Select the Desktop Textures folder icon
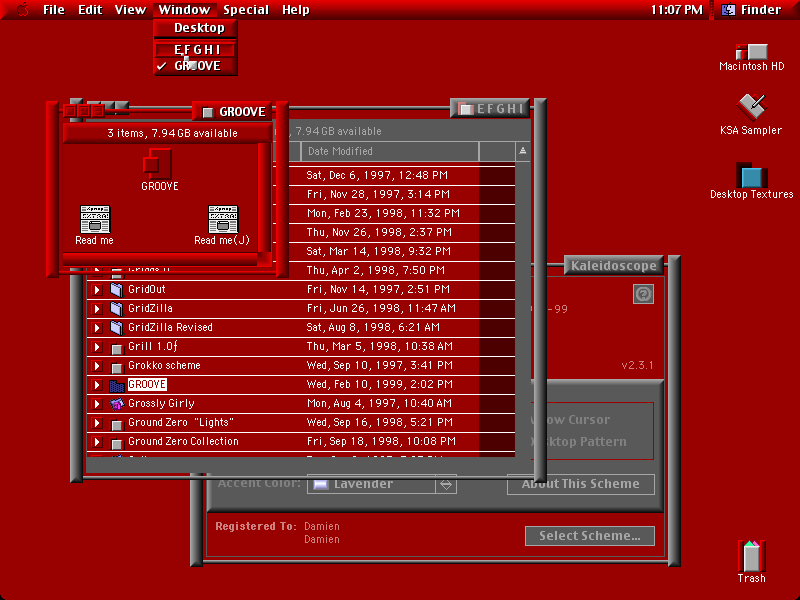This screenshot has width=800, height=600. [x=752, y=175]
